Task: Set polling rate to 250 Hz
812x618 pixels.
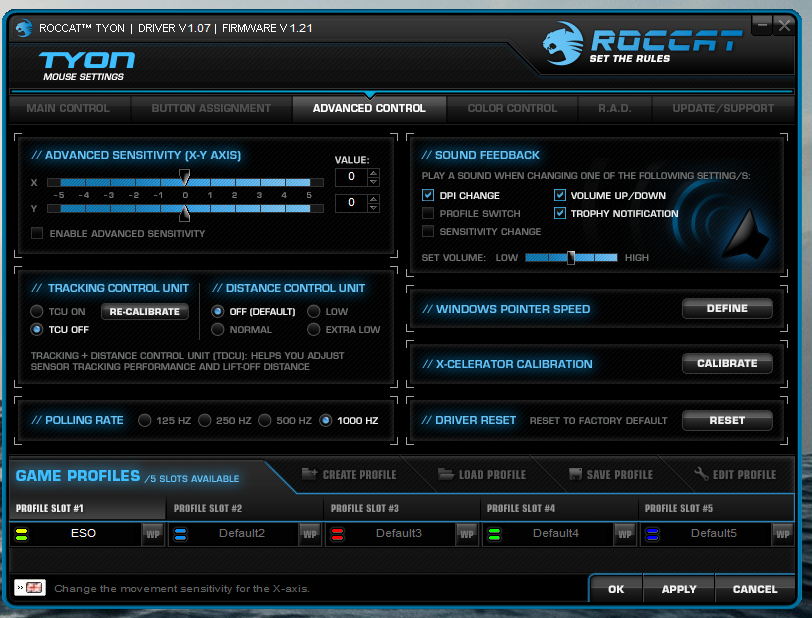Action: pyautogui.click(x=205, y=420)
